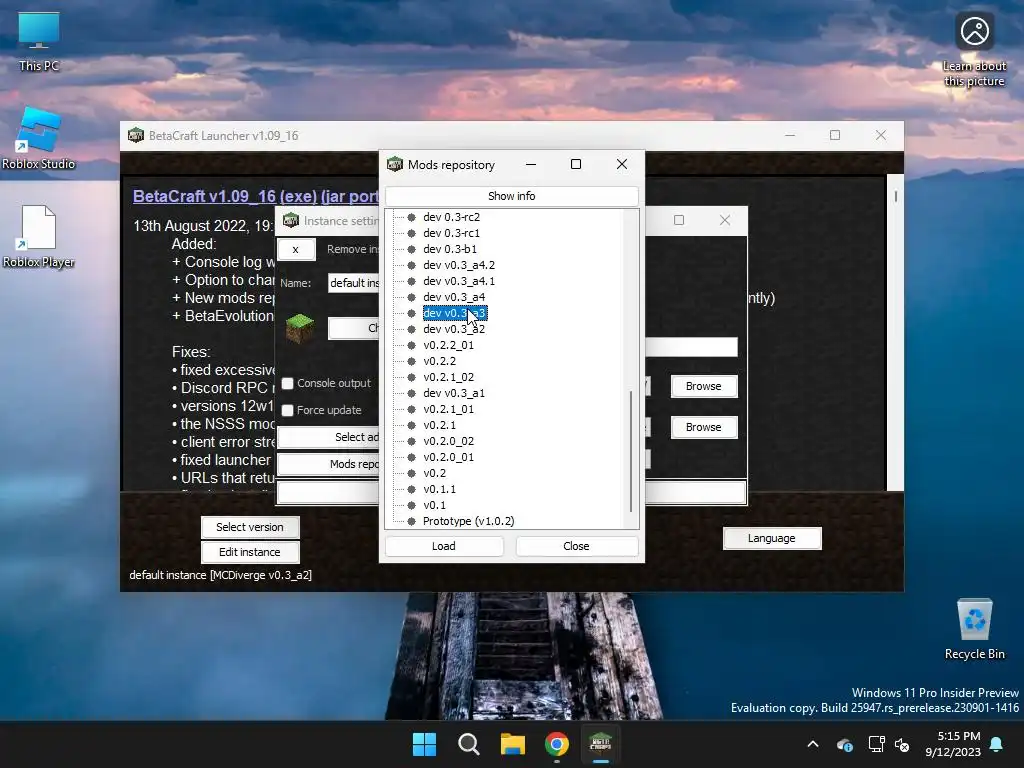Select dev v0.3_a2 entry
The height and width of the screenshot is (768, 1024).
click(454, 329)
